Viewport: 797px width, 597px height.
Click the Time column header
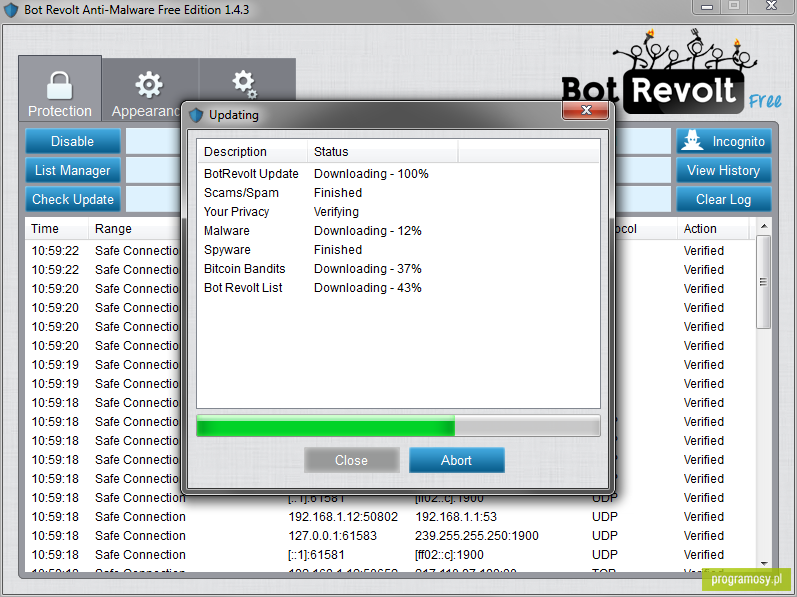[x=56, y=229]
